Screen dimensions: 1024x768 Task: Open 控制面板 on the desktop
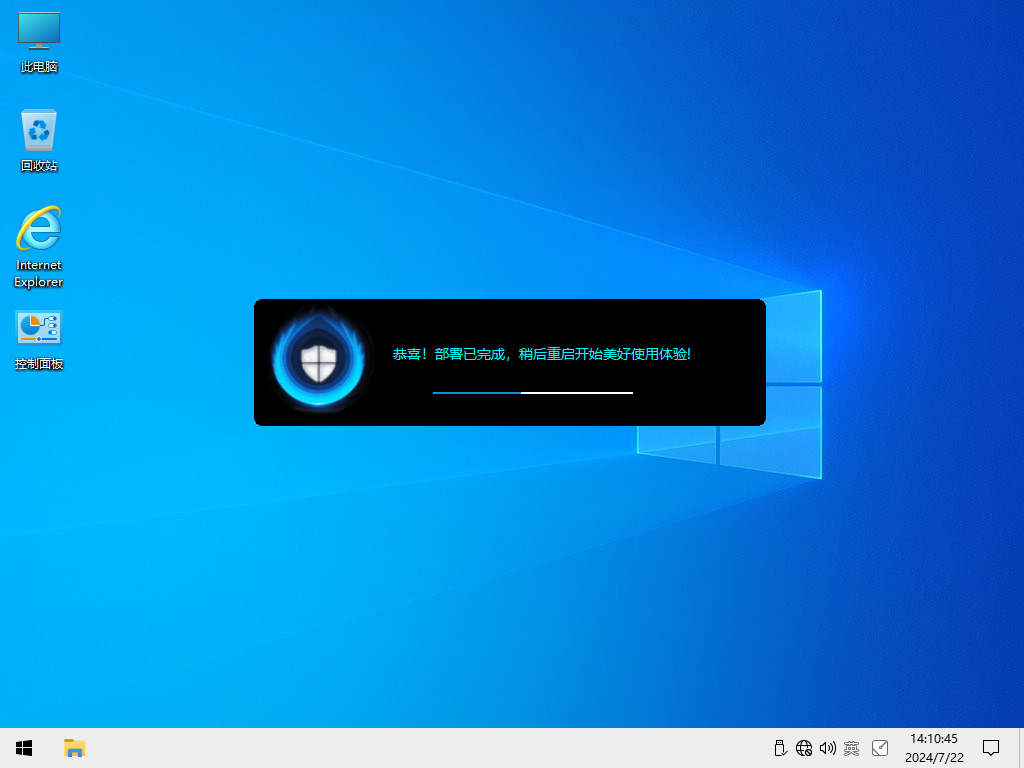38,330
